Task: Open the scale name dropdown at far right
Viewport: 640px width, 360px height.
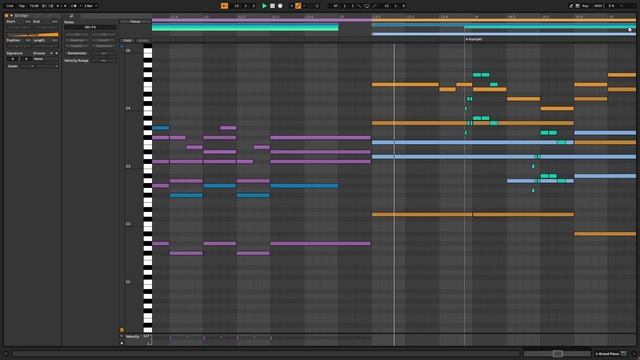Action: [x=47, y=66]
